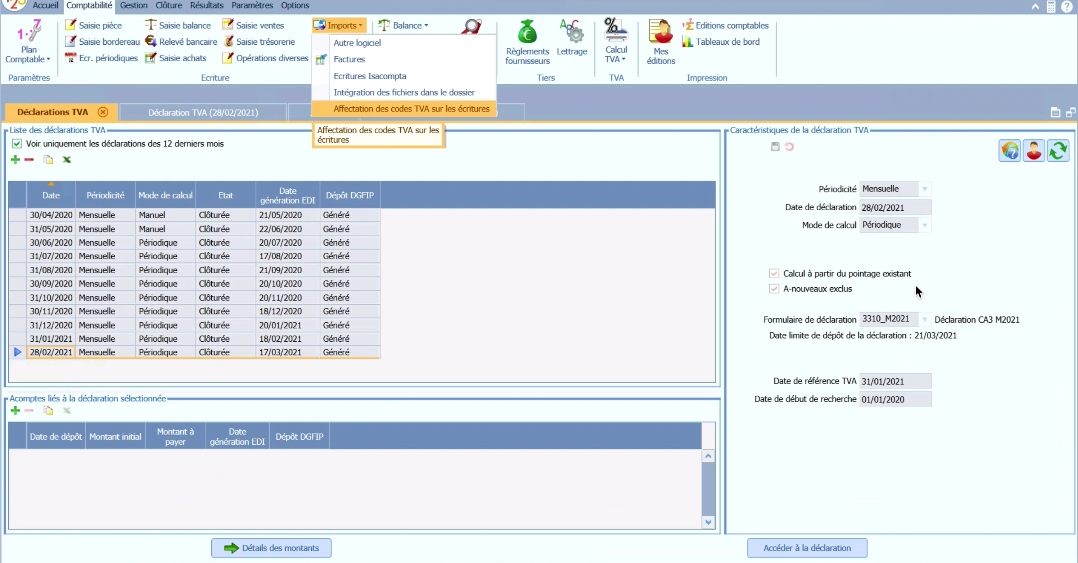
Task: Open Plan Comptable tool
Action: point(28,41)
